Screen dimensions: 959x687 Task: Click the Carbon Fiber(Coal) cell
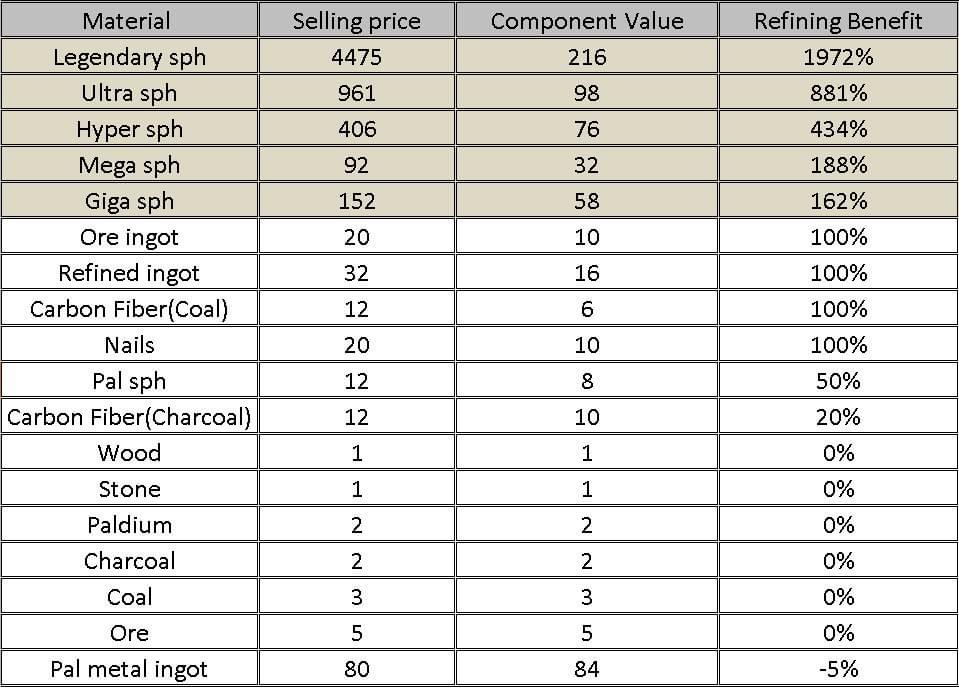[x=129, y=309]
